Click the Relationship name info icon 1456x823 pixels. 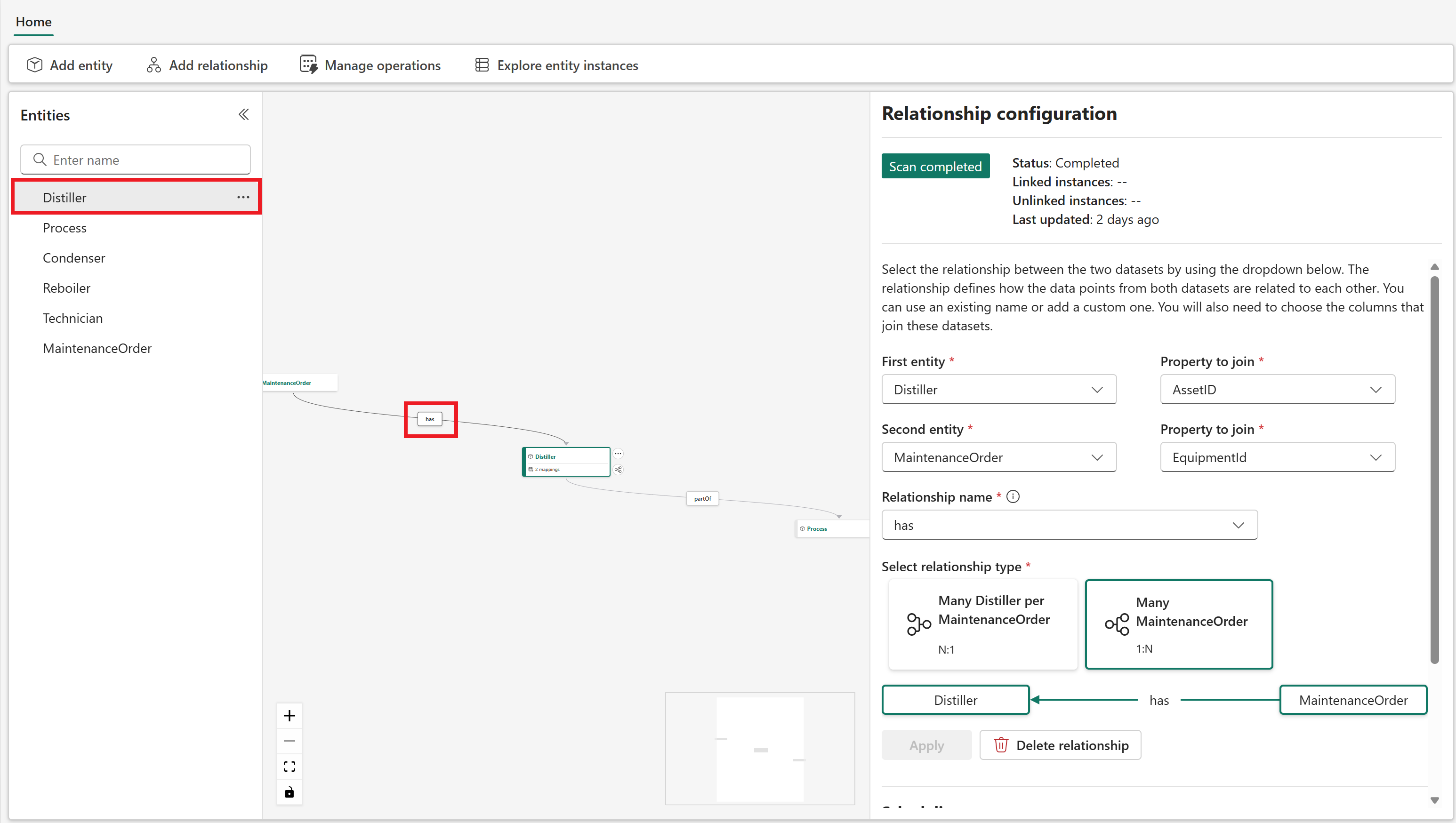[x=1013, y=497]
